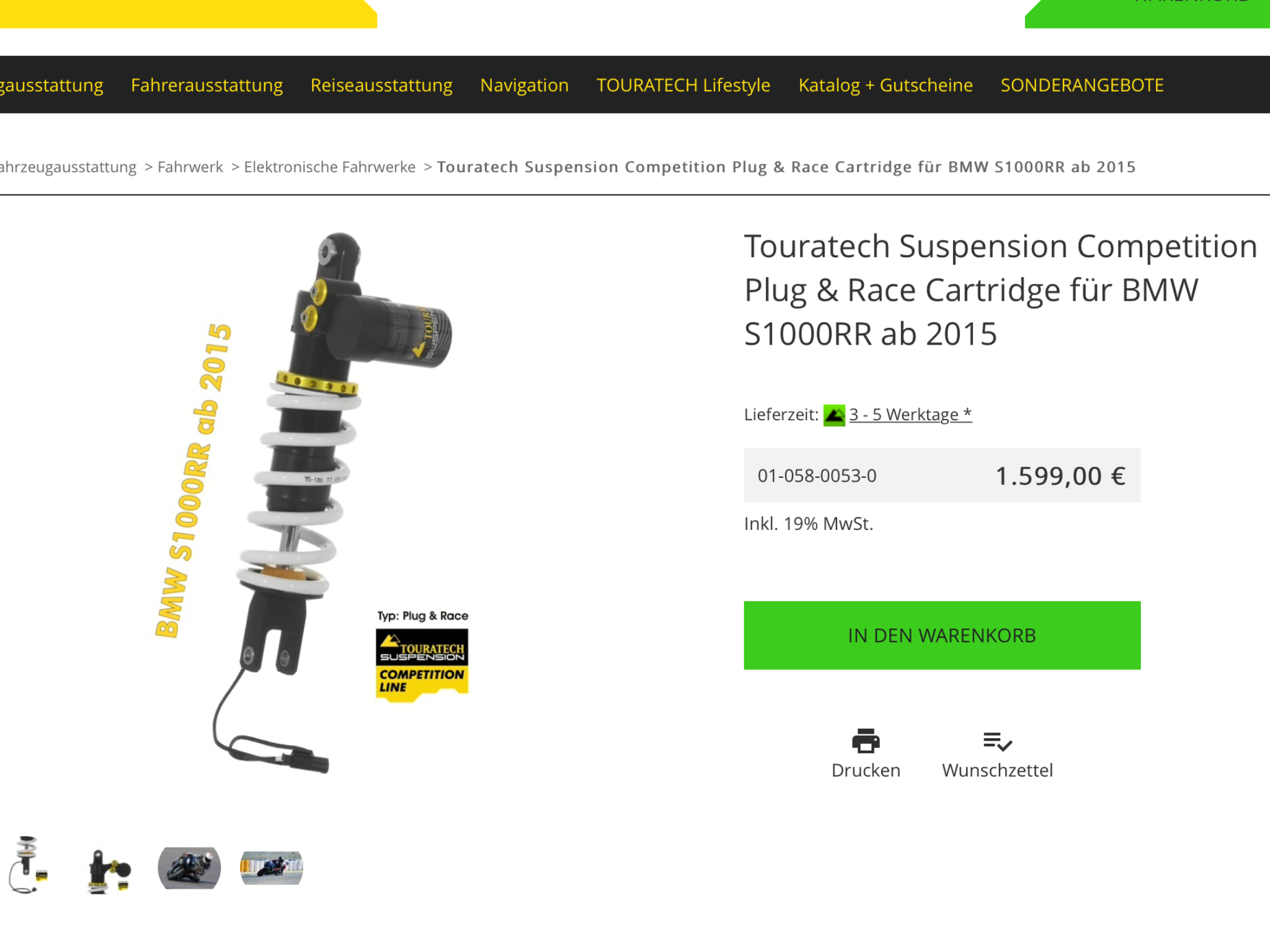Open the 3 - 5 Werktage delivery link

point(910,414)
